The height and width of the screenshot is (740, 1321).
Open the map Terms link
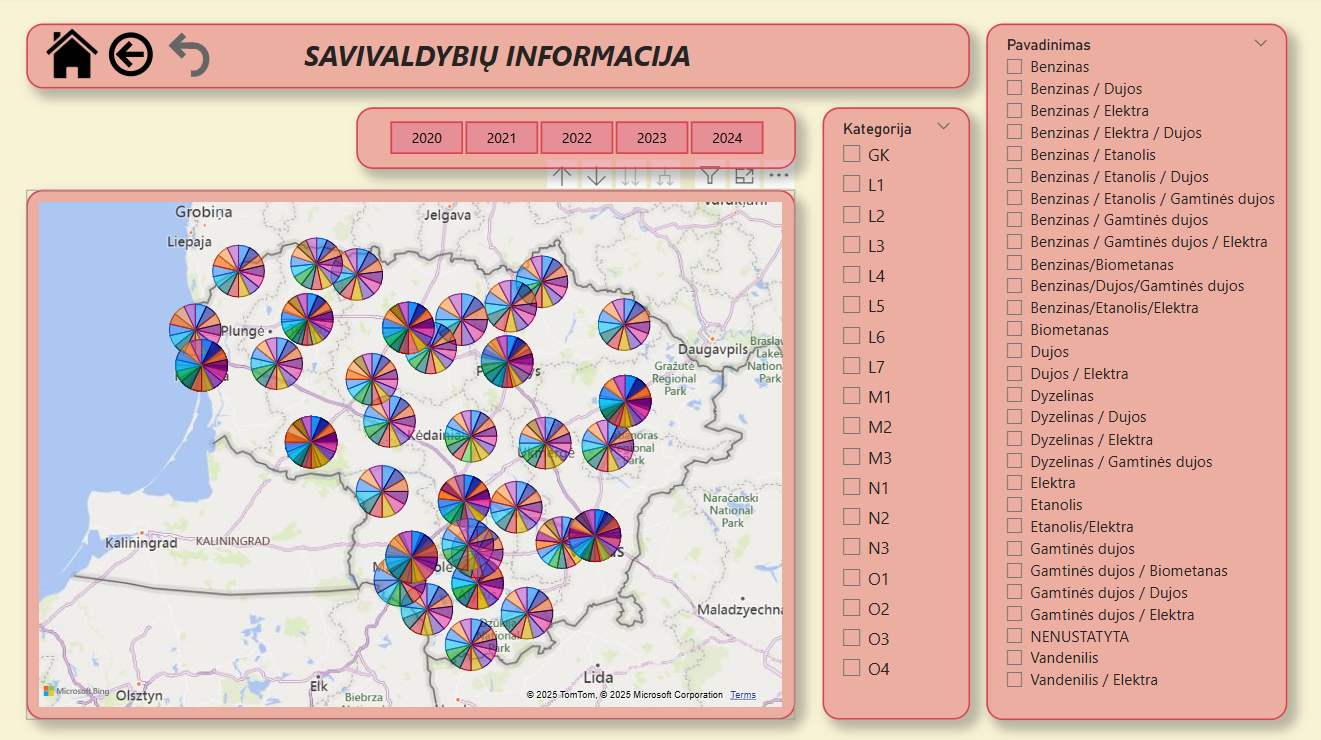[743, 695]
